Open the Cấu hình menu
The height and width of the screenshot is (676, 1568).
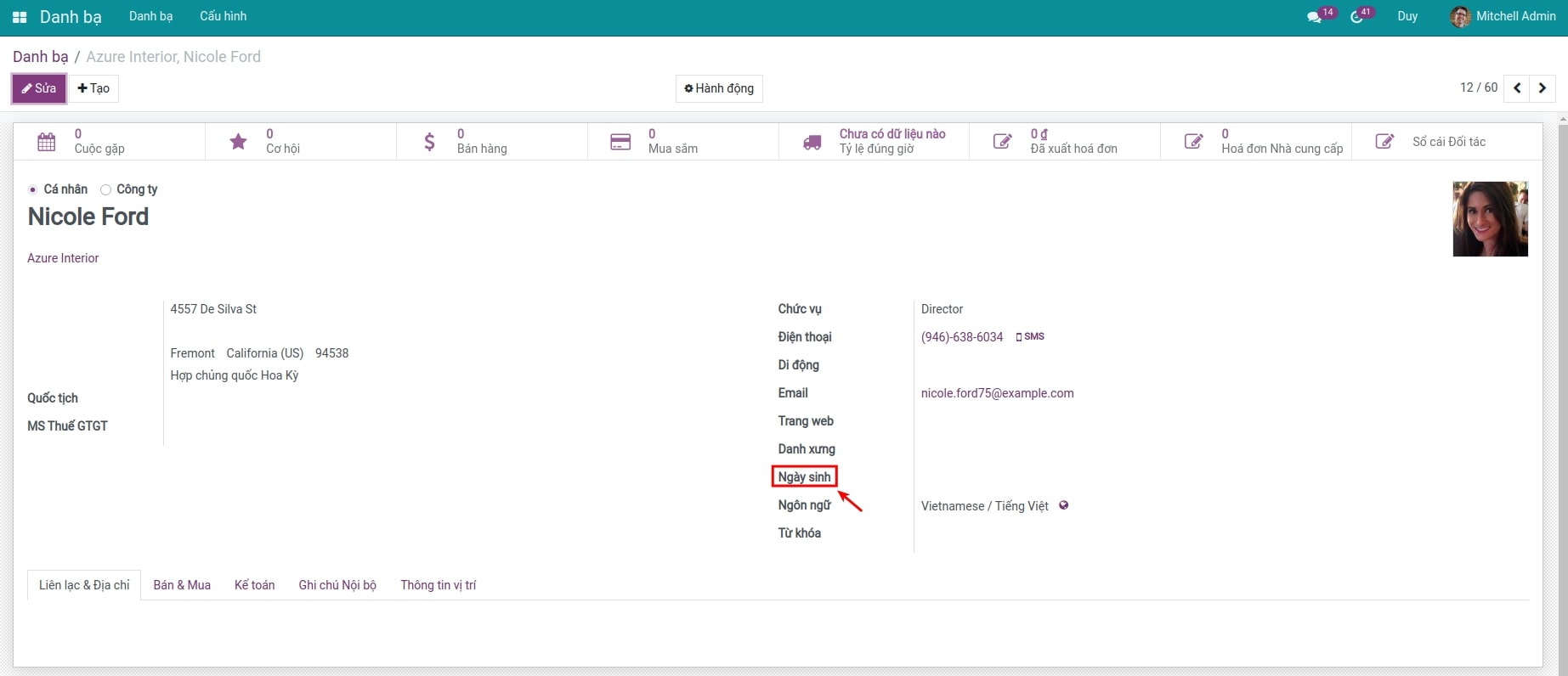coord(223,16)
